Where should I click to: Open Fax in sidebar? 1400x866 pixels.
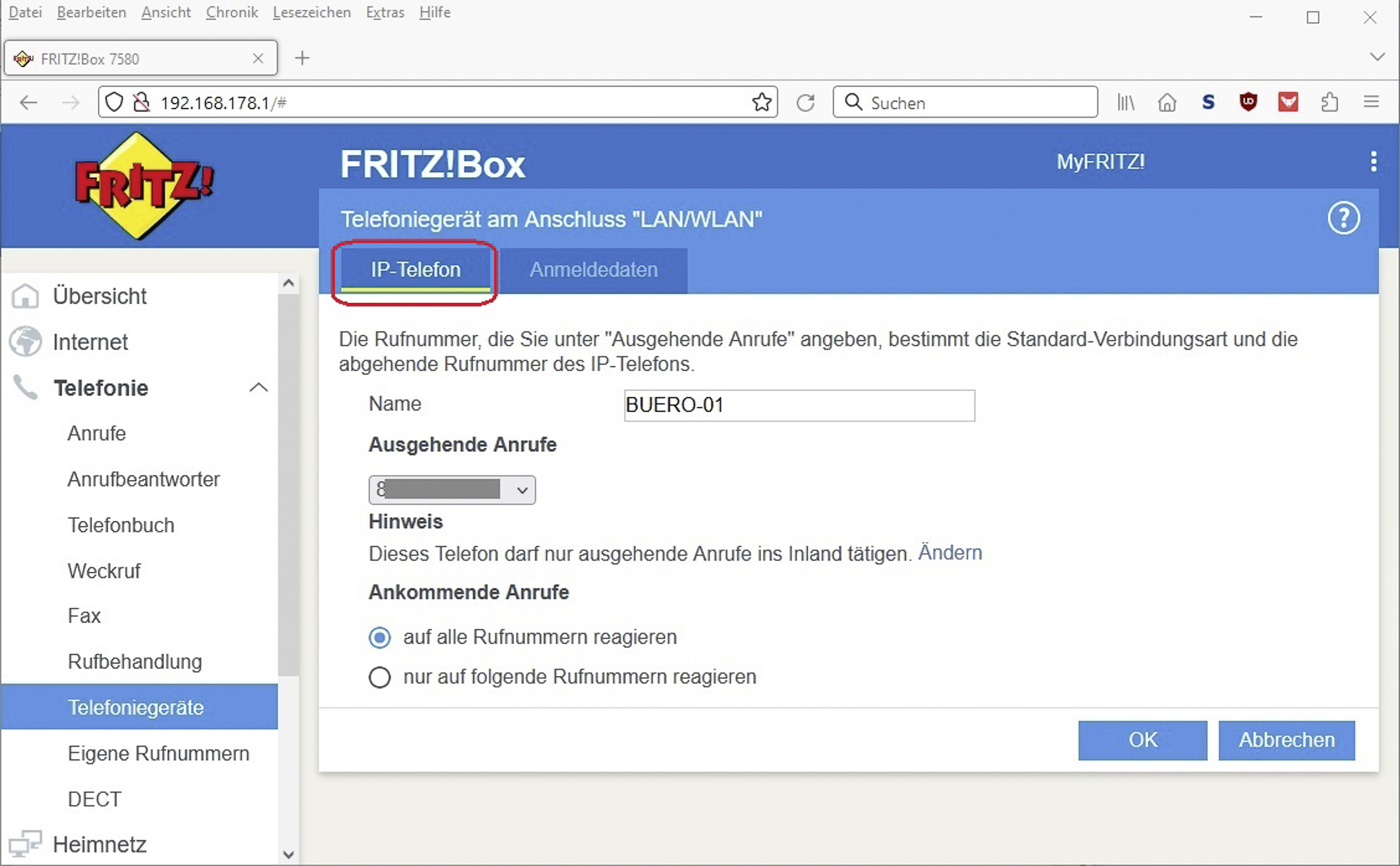84,616
